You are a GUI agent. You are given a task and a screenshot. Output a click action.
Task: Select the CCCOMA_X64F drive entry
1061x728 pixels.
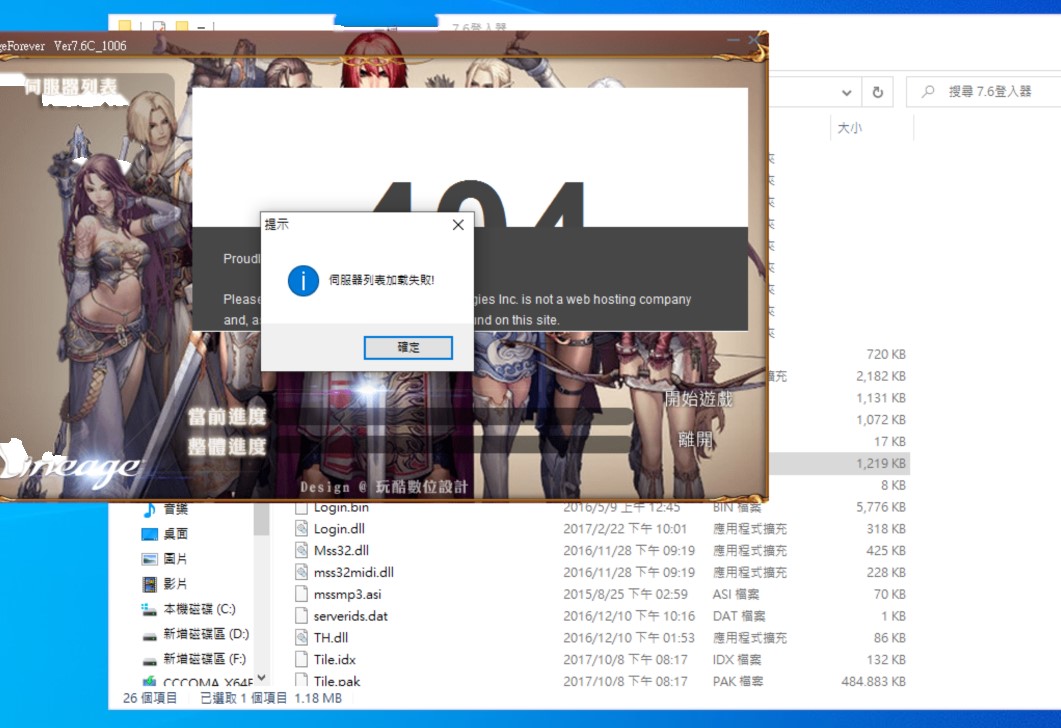tap(208, 682)
